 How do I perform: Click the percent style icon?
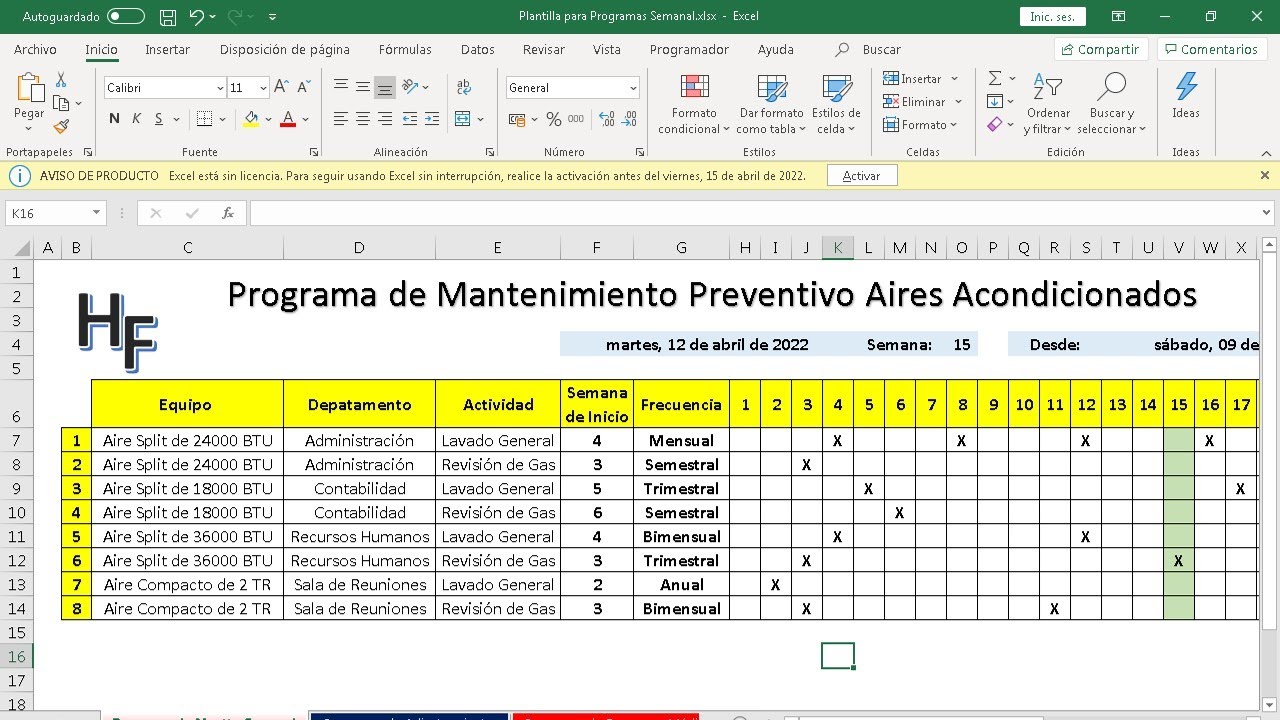[554, 119]
